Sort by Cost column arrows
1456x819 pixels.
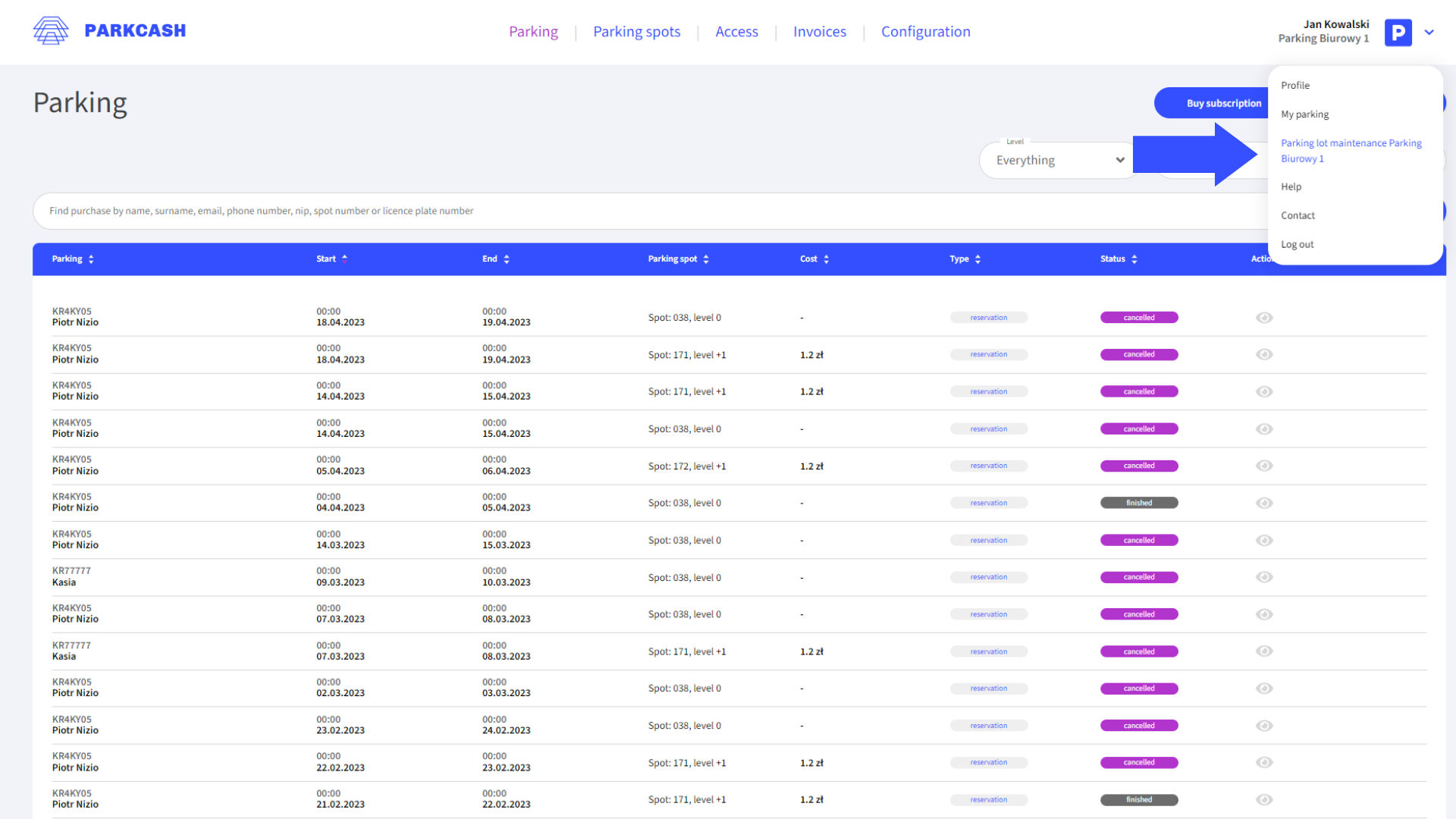[826, 259]
